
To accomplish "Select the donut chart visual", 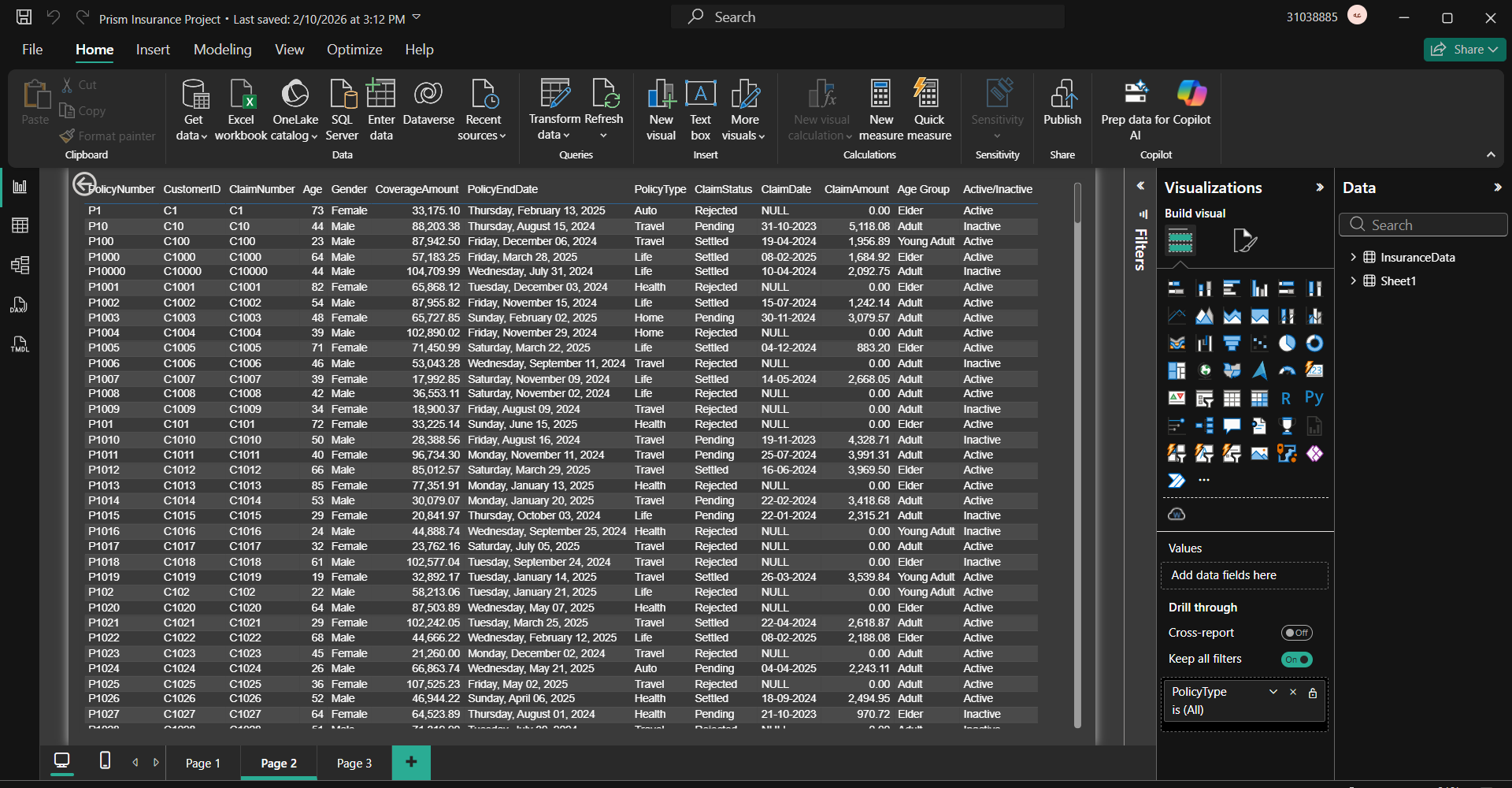I will coord(1314,344).
